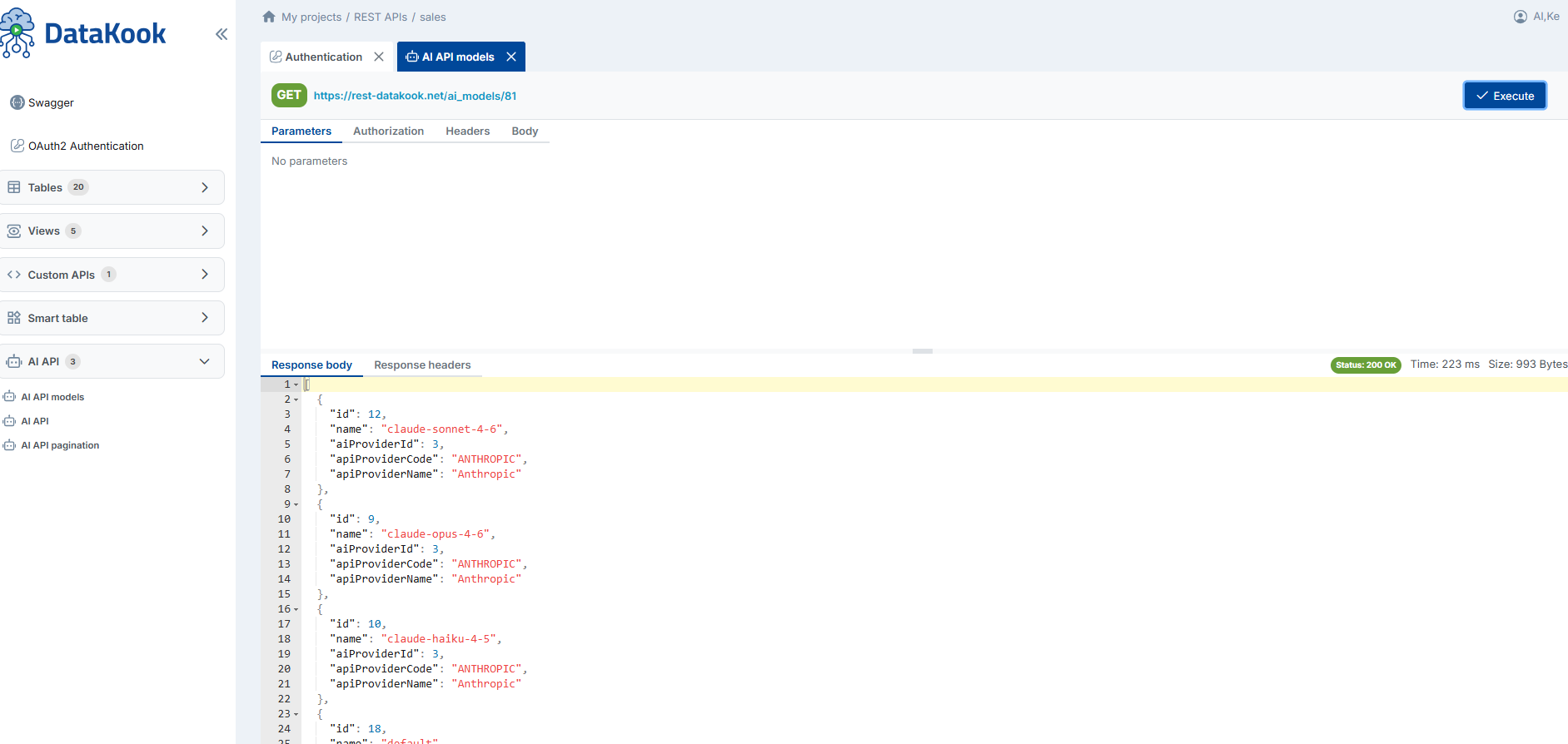Click robot icon in AI API models tab
1568x744 pixels.
click(x=412, y=57)
